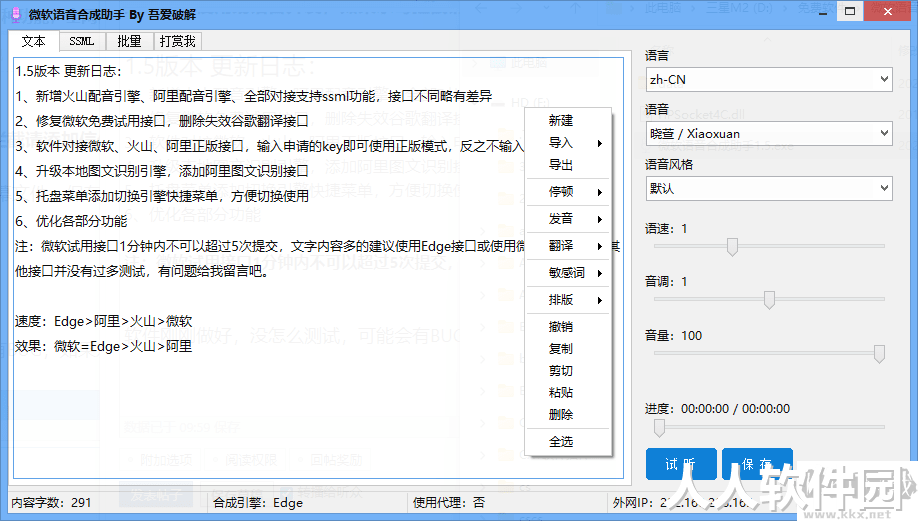The width and height of the screenshot is (918, 521).
Task: Maximize the application window
Action: point(850,11)
